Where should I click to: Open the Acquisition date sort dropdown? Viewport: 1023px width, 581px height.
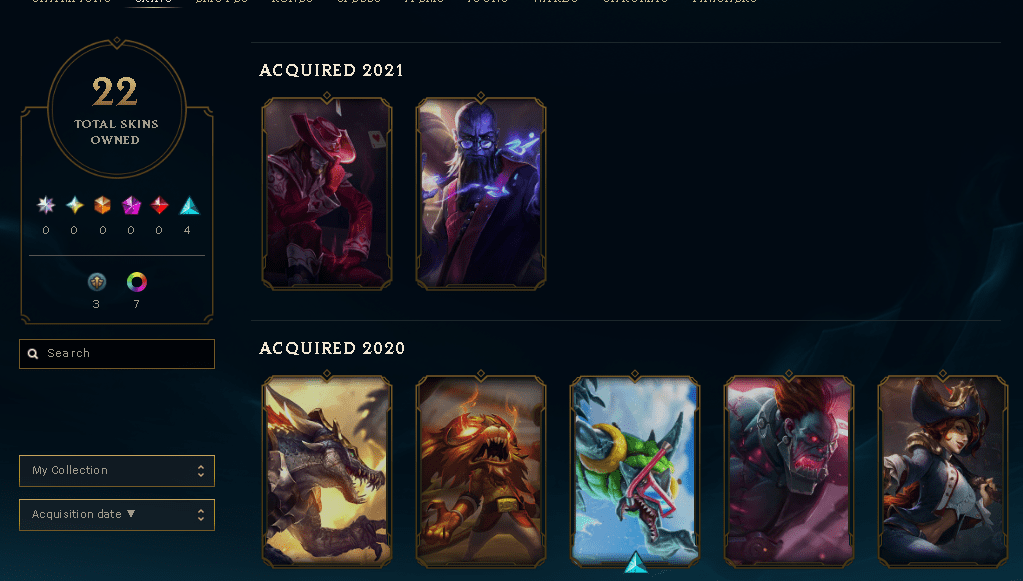[117, 514]
